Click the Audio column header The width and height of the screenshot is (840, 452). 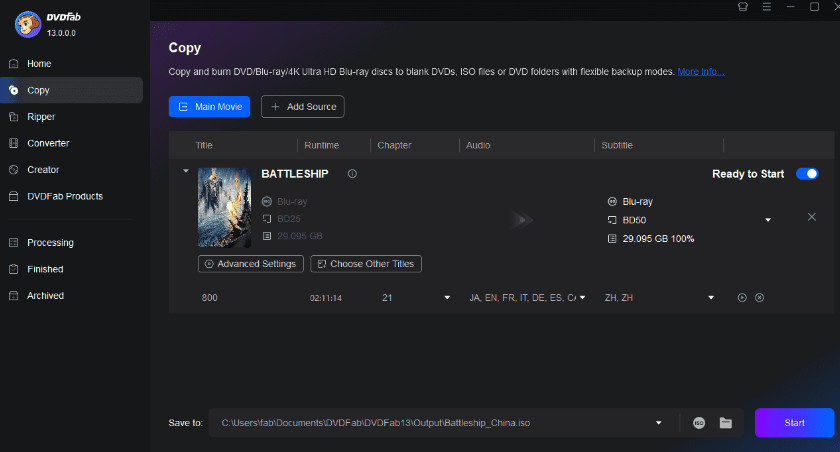pos(478,145)
